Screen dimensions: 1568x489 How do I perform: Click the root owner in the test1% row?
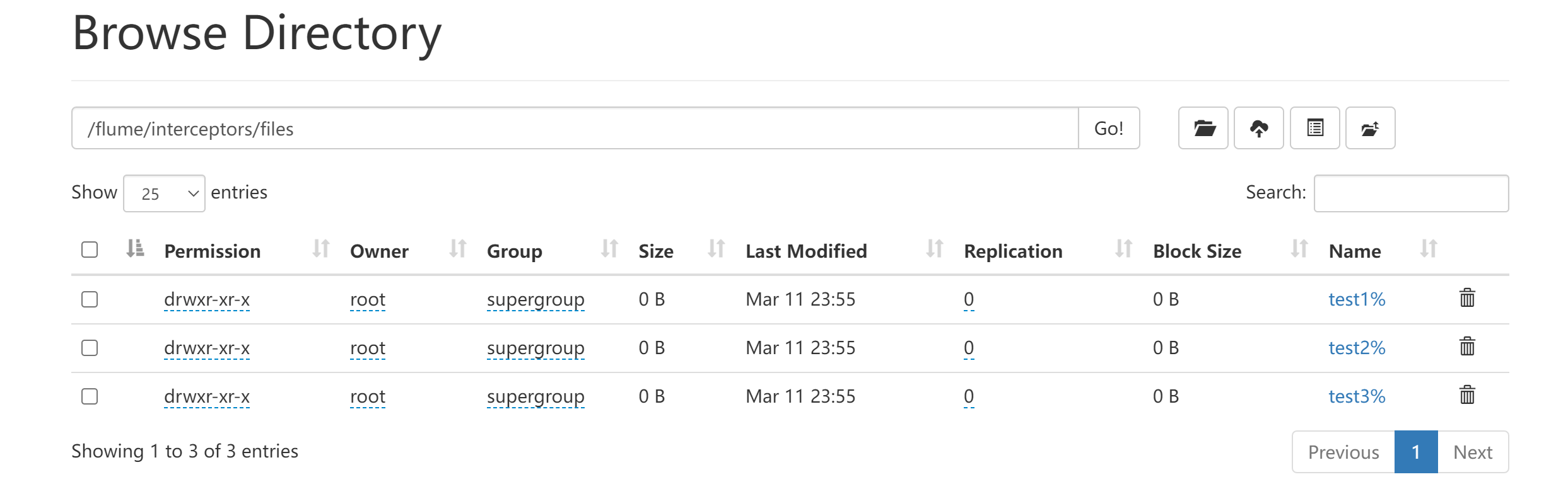368,299
